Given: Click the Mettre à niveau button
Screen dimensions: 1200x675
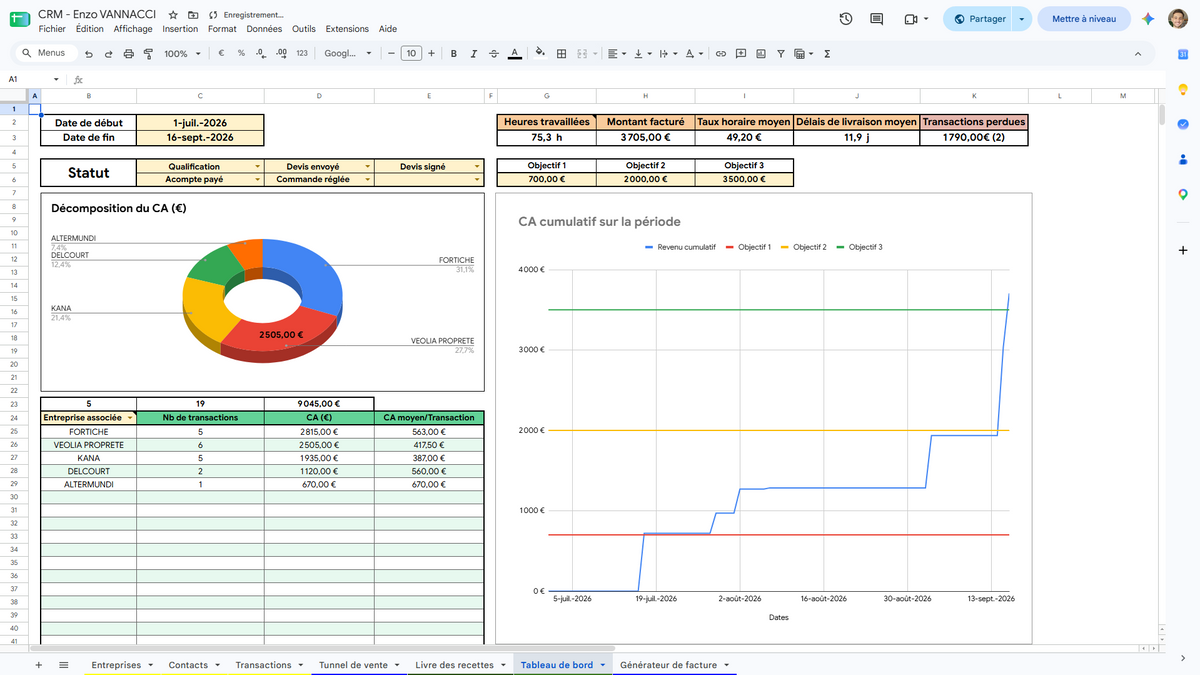Looking at the screenshot, I should tap(1084, 19).
